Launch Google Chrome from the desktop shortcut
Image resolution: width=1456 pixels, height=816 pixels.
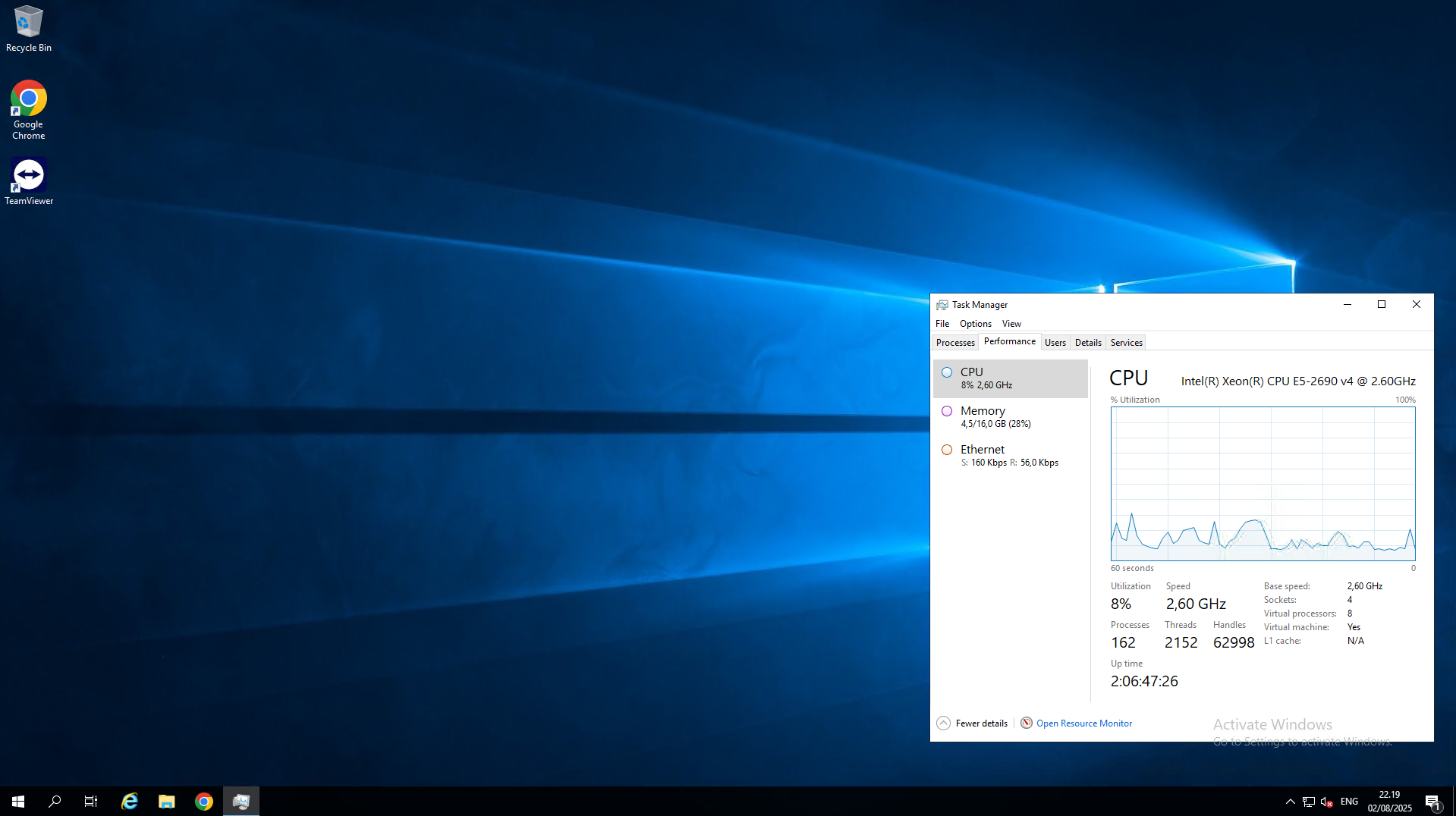click(29, 110)
